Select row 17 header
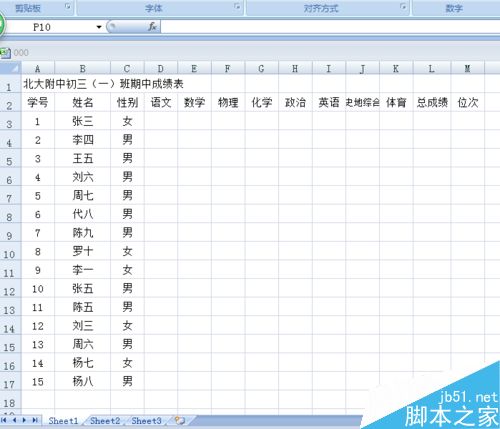 point(10,381)
